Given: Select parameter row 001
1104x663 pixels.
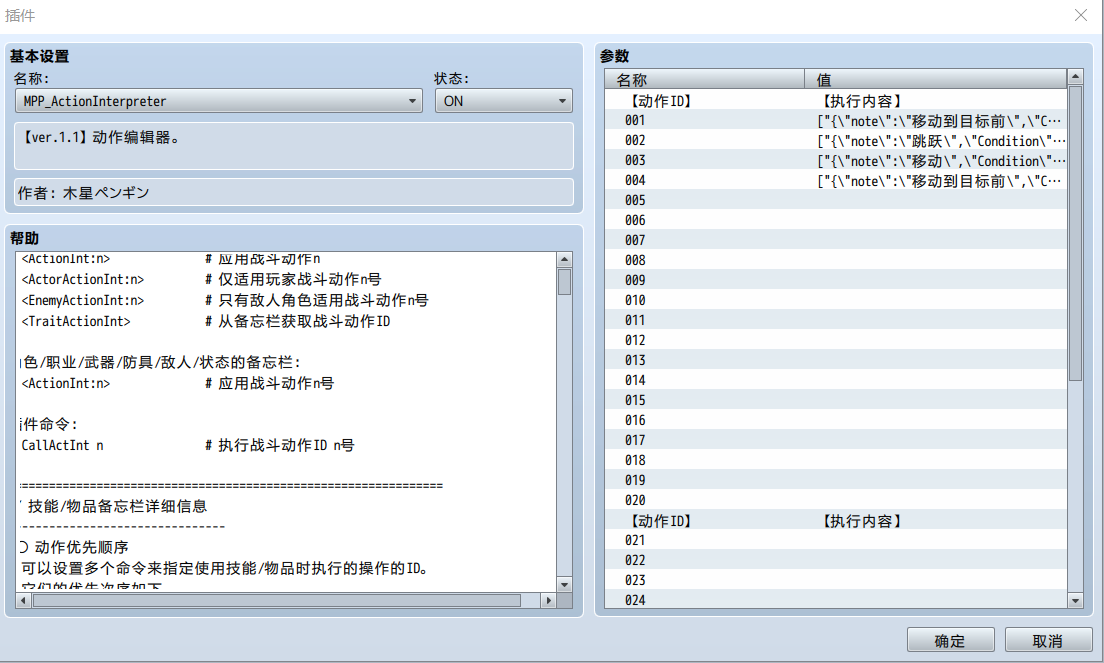Looking at the screenshot, I should (836, 120).
